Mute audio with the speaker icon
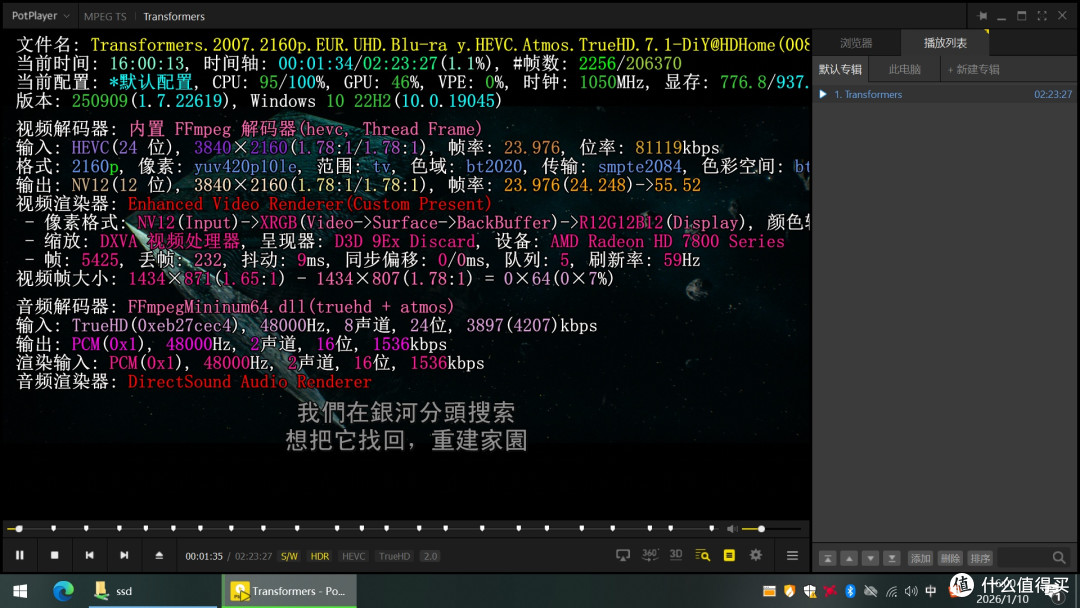The height and width of the screenshot is (608, 1080). pyautogui.click(x=731, y=529)
